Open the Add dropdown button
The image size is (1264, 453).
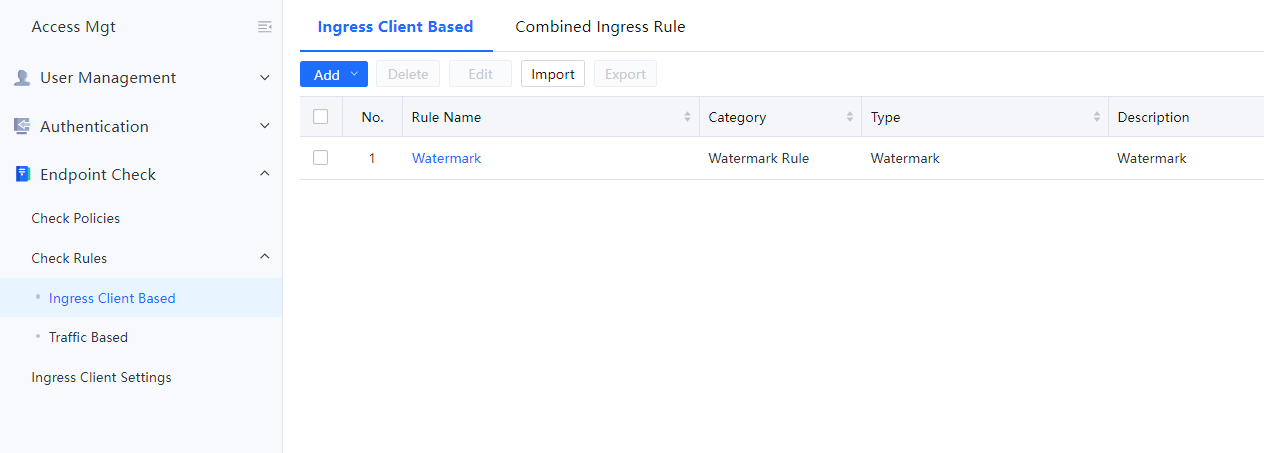tap(334, 74)
